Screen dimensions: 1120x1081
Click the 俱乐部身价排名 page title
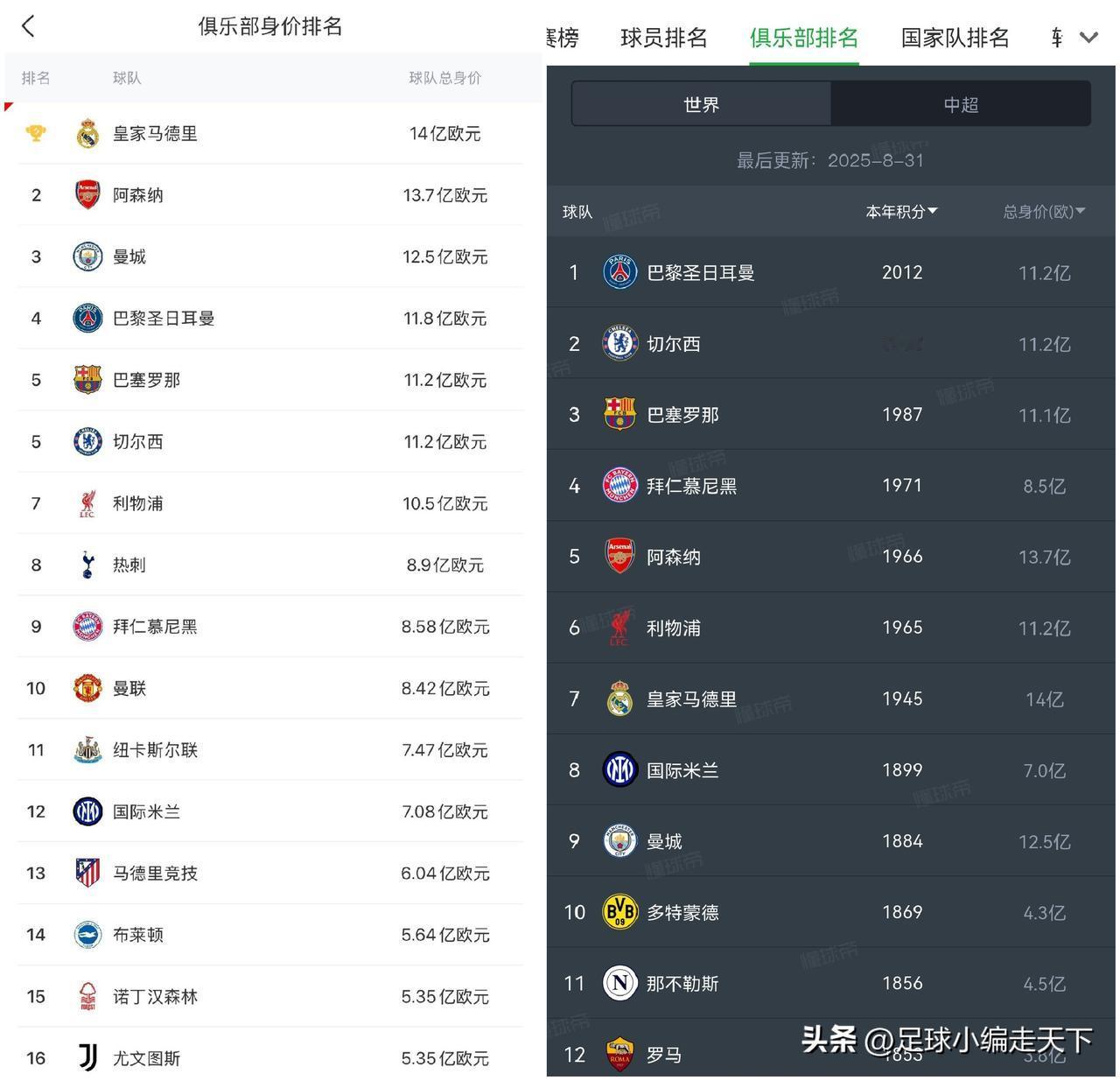pyautogui.click(x=270, y=26)
